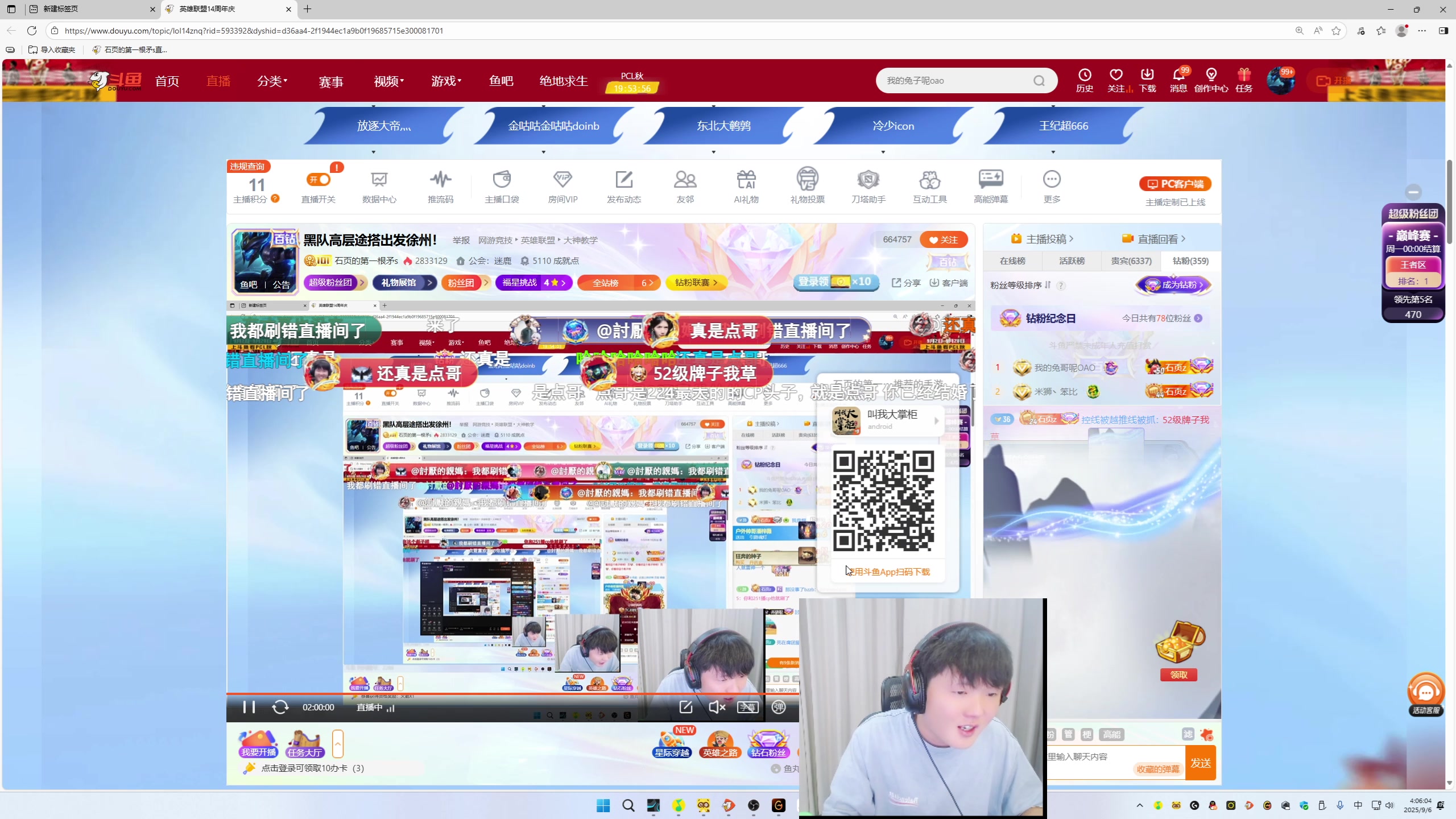The height and width of the screenshot is (819, 1456).
Task: Reload the live stream with refresh button
Action: click(280, 707)
